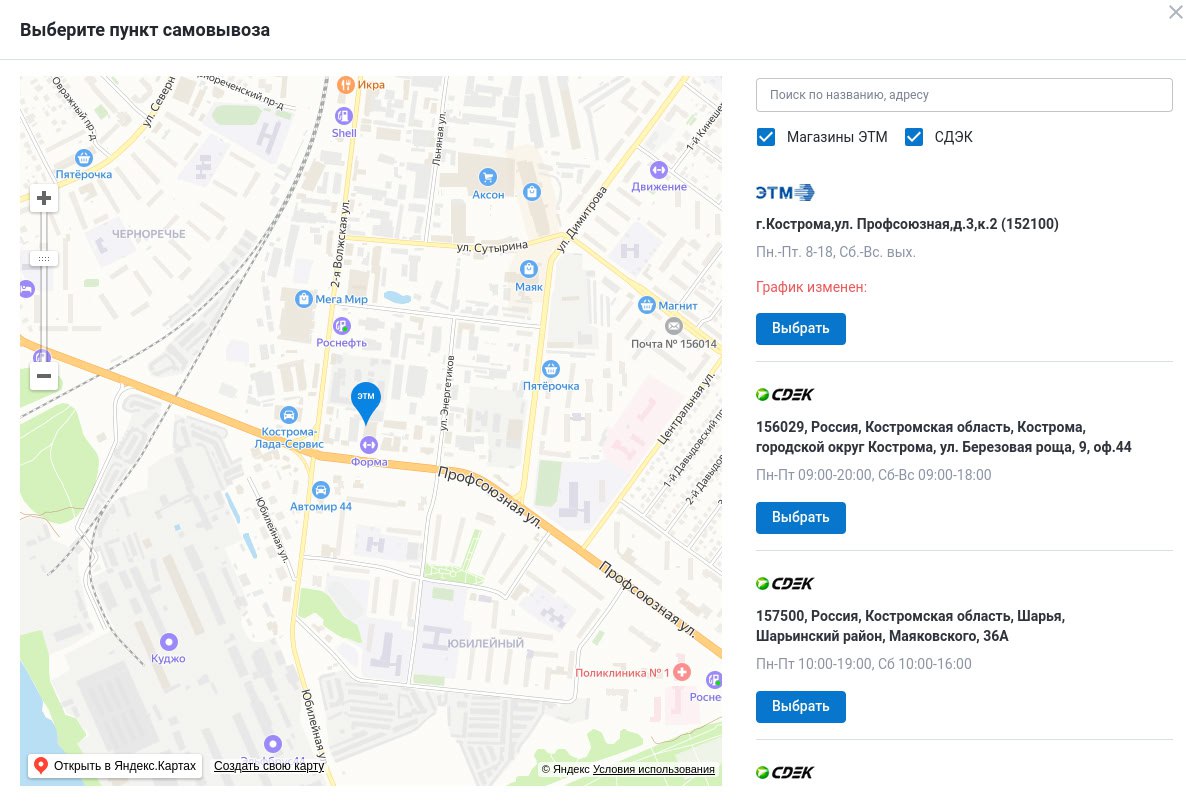The image size is (1186, 801).
Task: Click the ЭТМ blue pin on the map
Action: 365,401
